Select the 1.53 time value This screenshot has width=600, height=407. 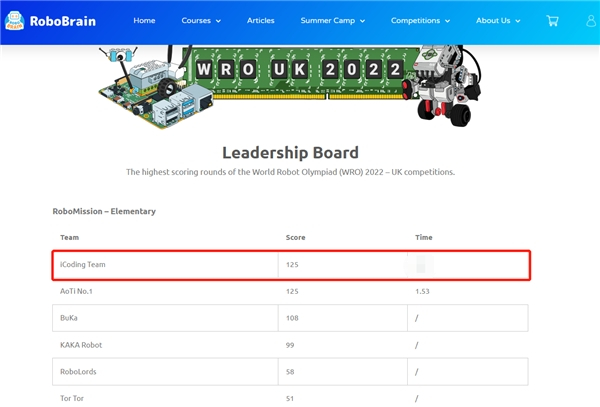[x=422, y=291]
